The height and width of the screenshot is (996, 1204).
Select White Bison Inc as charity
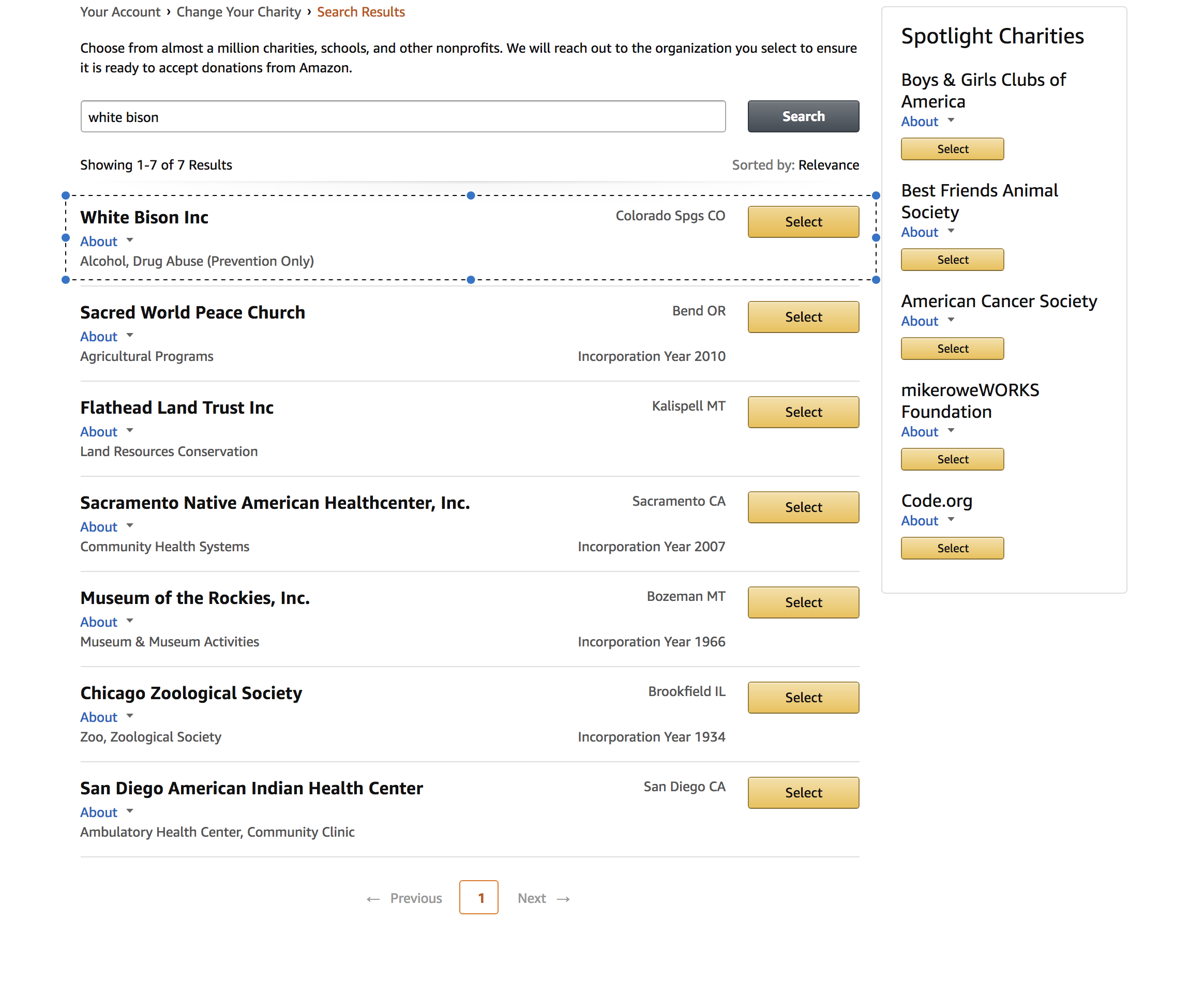(803, 222)
